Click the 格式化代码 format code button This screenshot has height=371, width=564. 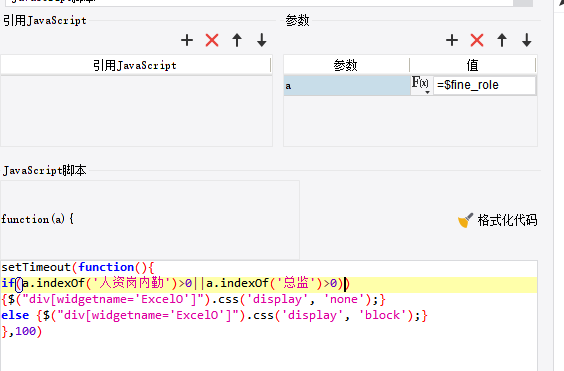pyautogui.click(x=498, y=220)
